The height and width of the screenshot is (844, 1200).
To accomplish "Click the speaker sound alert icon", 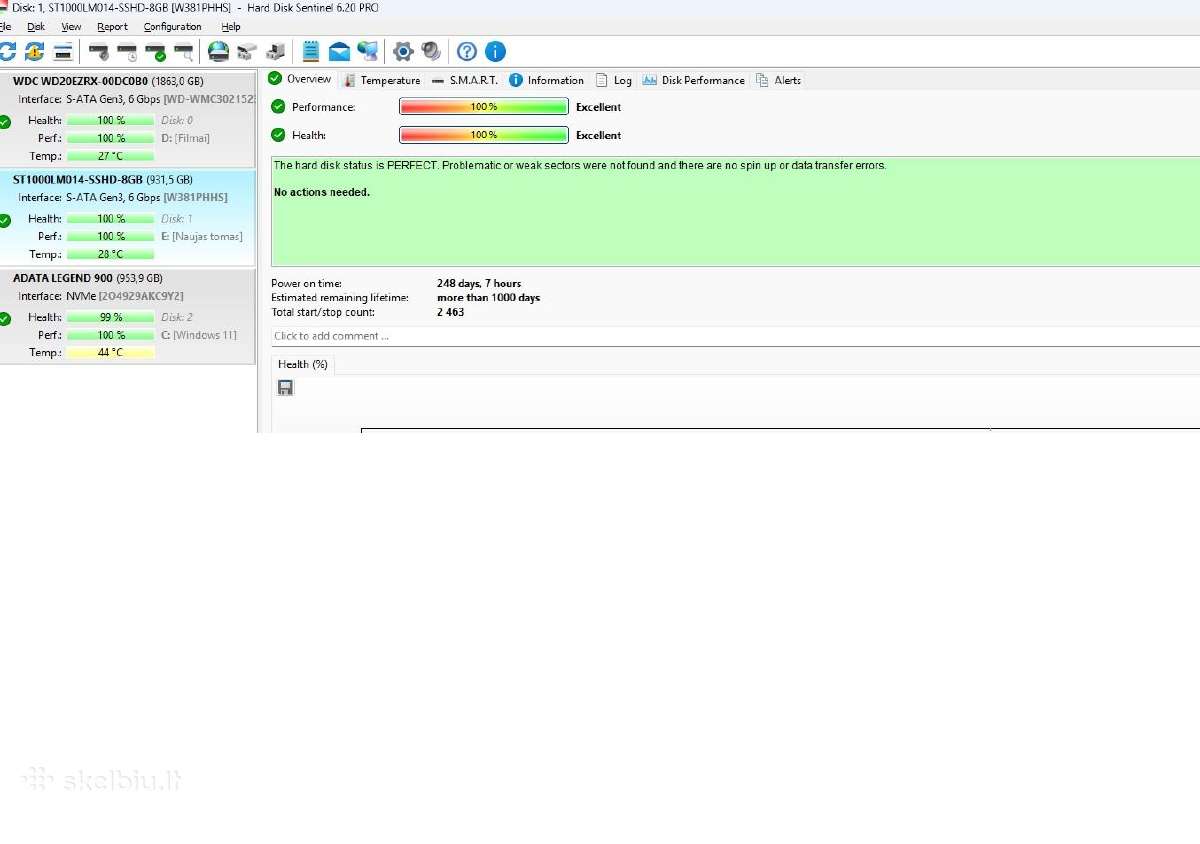I will [x=431, y=51].
